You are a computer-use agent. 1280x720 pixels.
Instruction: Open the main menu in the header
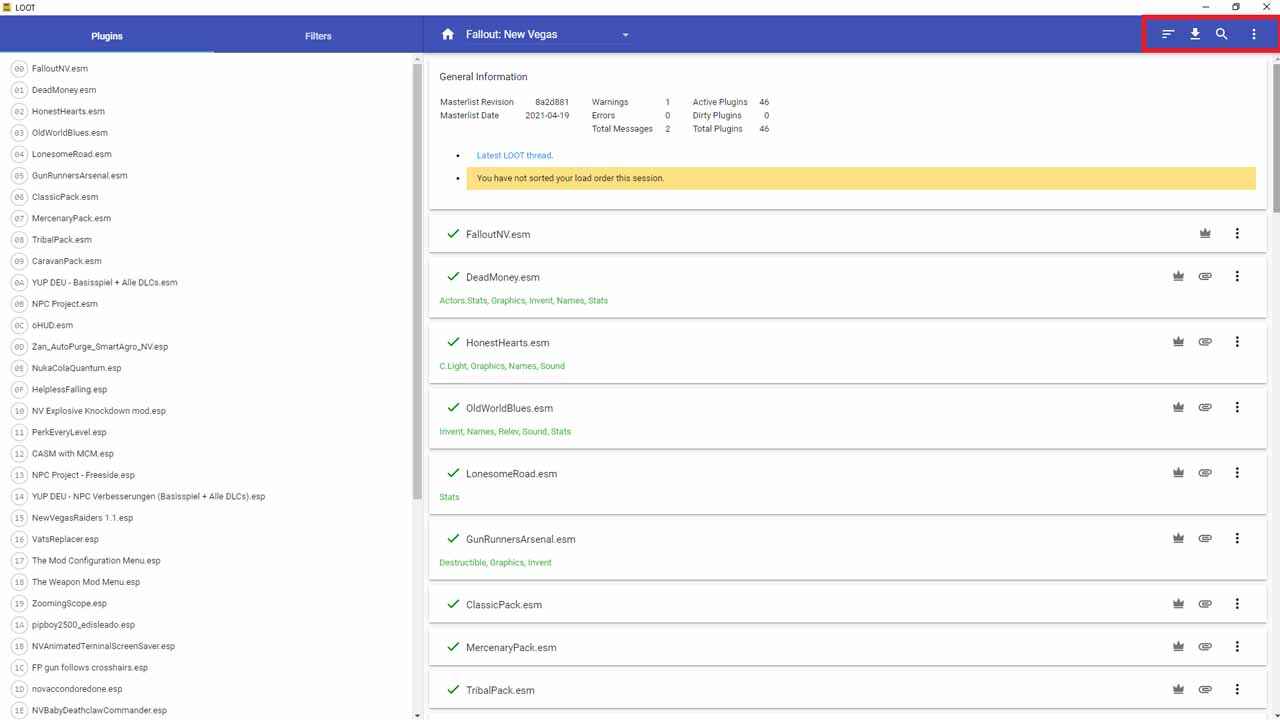tap(1254, 34)
